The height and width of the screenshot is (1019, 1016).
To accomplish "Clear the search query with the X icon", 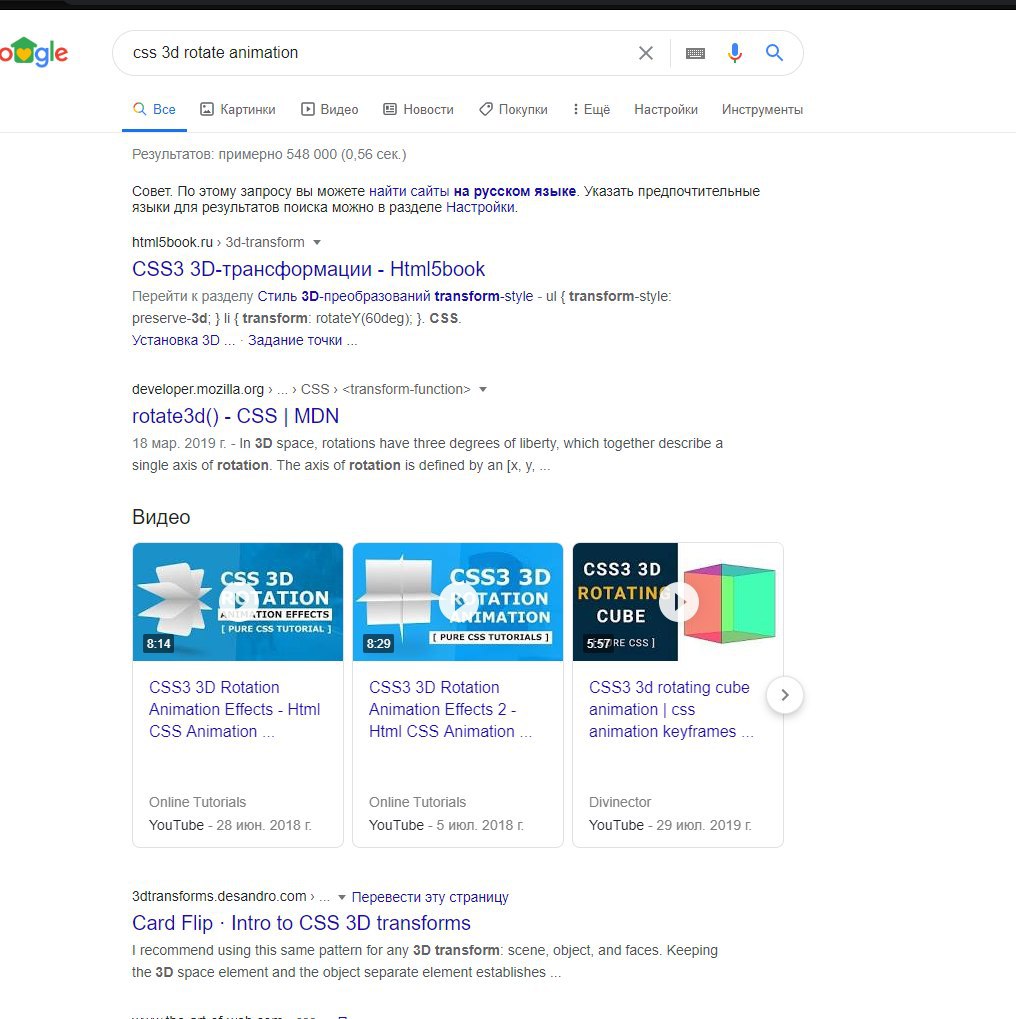I will coord(645,53).
